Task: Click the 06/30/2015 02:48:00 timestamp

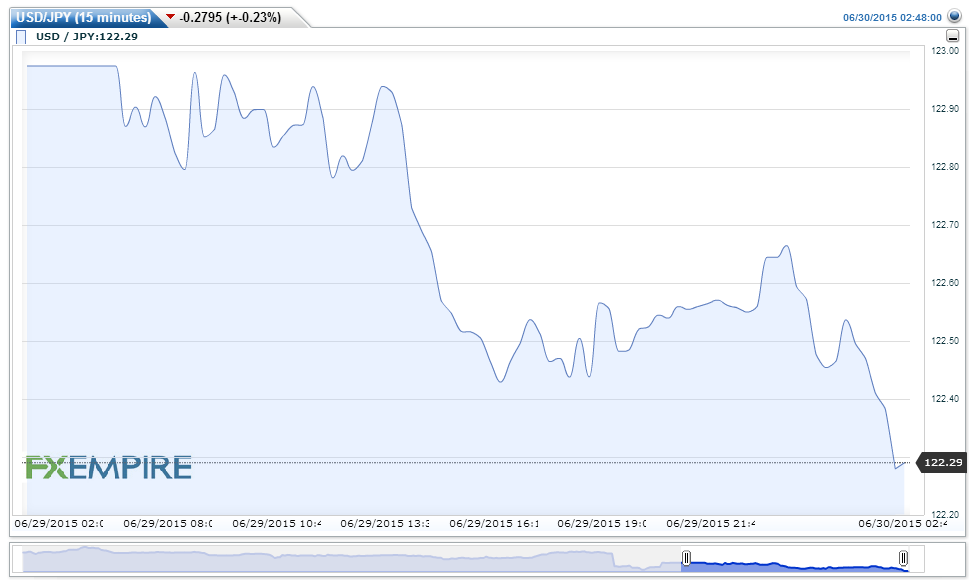Action: [892, 17]
